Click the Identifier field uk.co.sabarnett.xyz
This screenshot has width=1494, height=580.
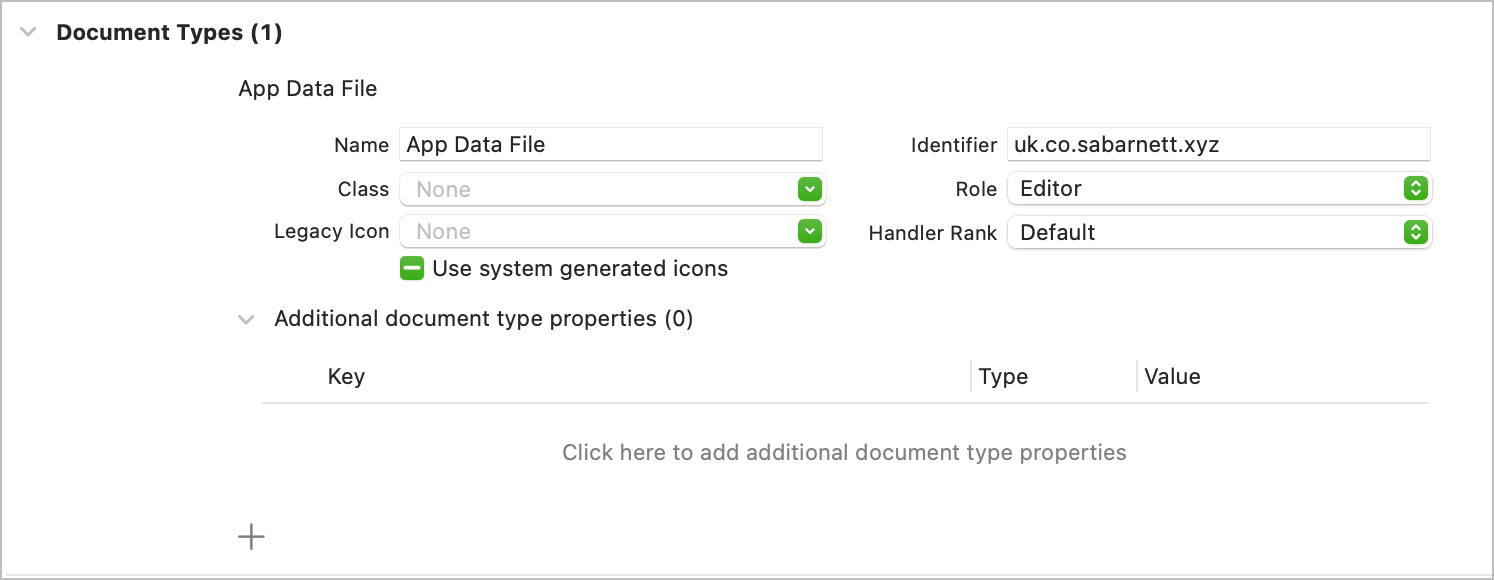(1218, 144)
